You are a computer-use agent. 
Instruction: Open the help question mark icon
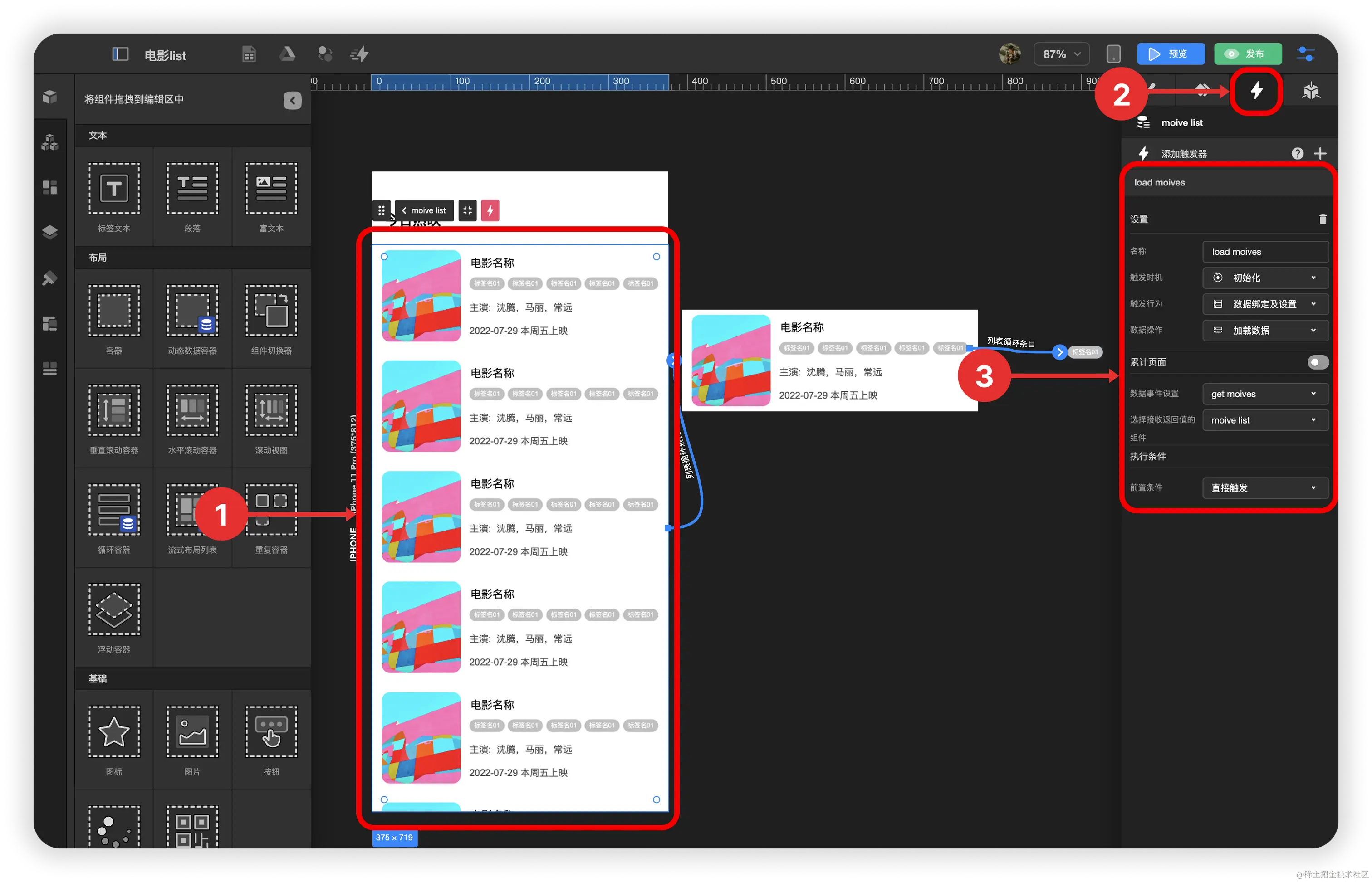click(1298, 153)
